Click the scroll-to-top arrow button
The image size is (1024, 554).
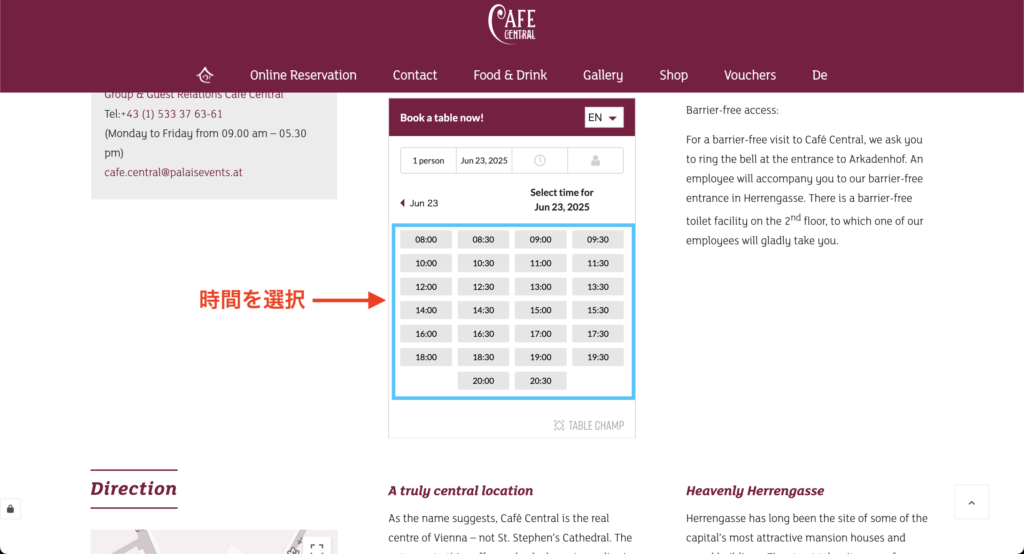(x=972, y=502)
